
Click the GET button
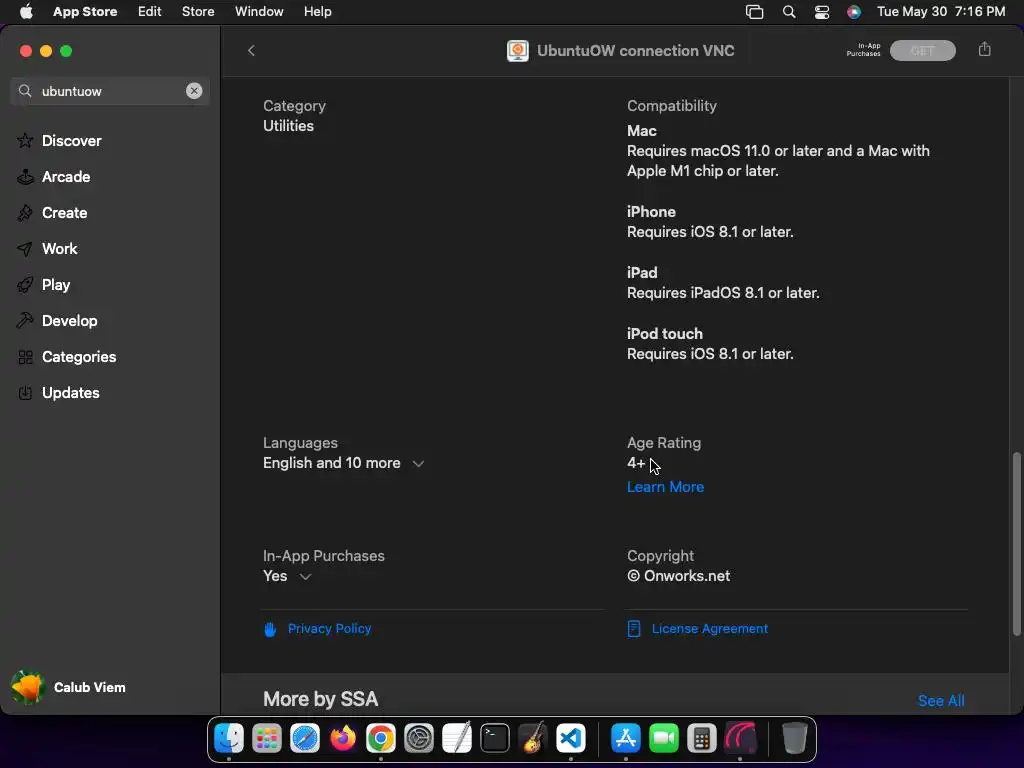pos(923,50)
